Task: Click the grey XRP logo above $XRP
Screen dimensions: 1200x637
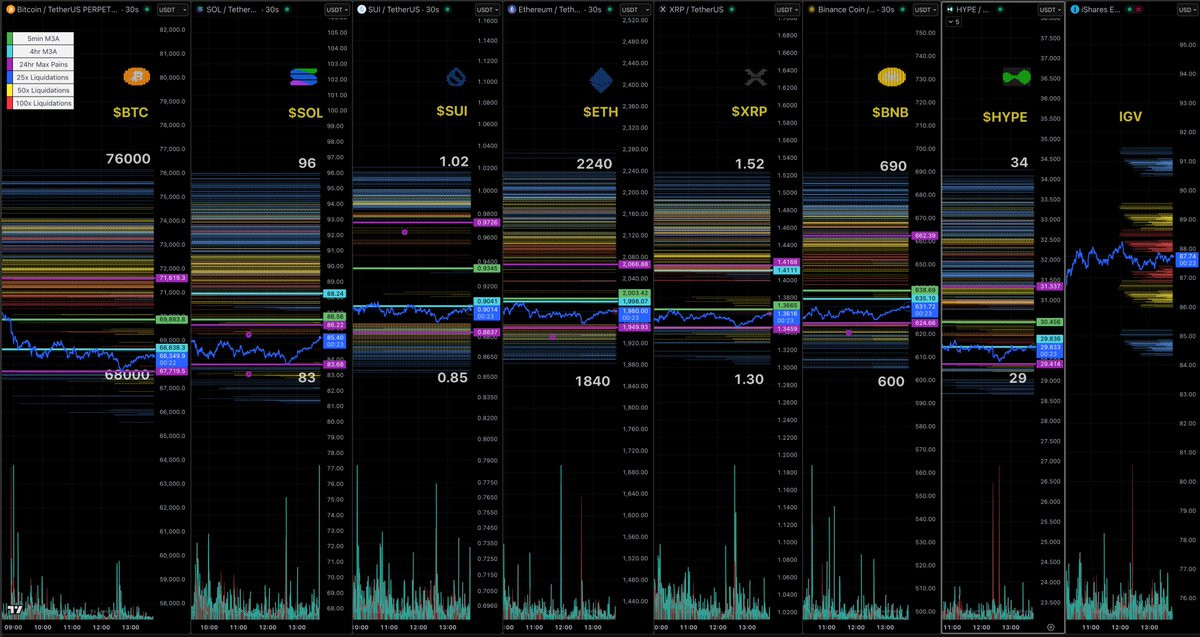Action: coord(755,77)
